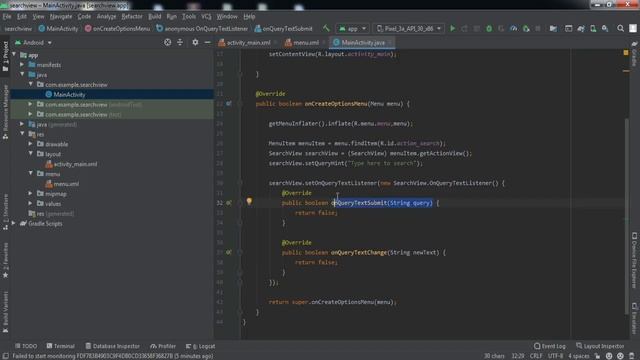
Task: Click the yellow warning indicator above editor scrollbar
Action: 626,53
